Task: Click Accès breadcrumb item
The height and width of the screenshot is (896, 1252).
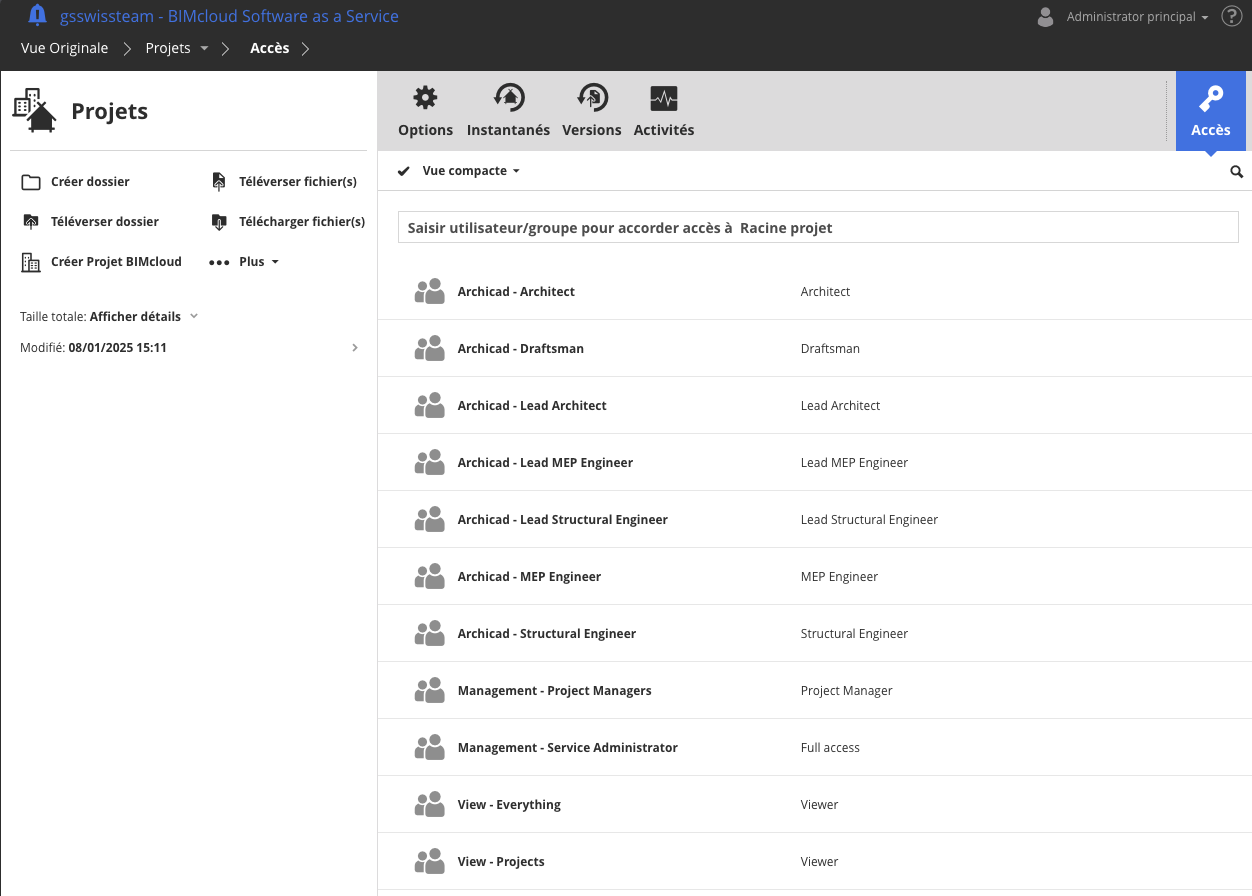Action: (x=270, y=48)
